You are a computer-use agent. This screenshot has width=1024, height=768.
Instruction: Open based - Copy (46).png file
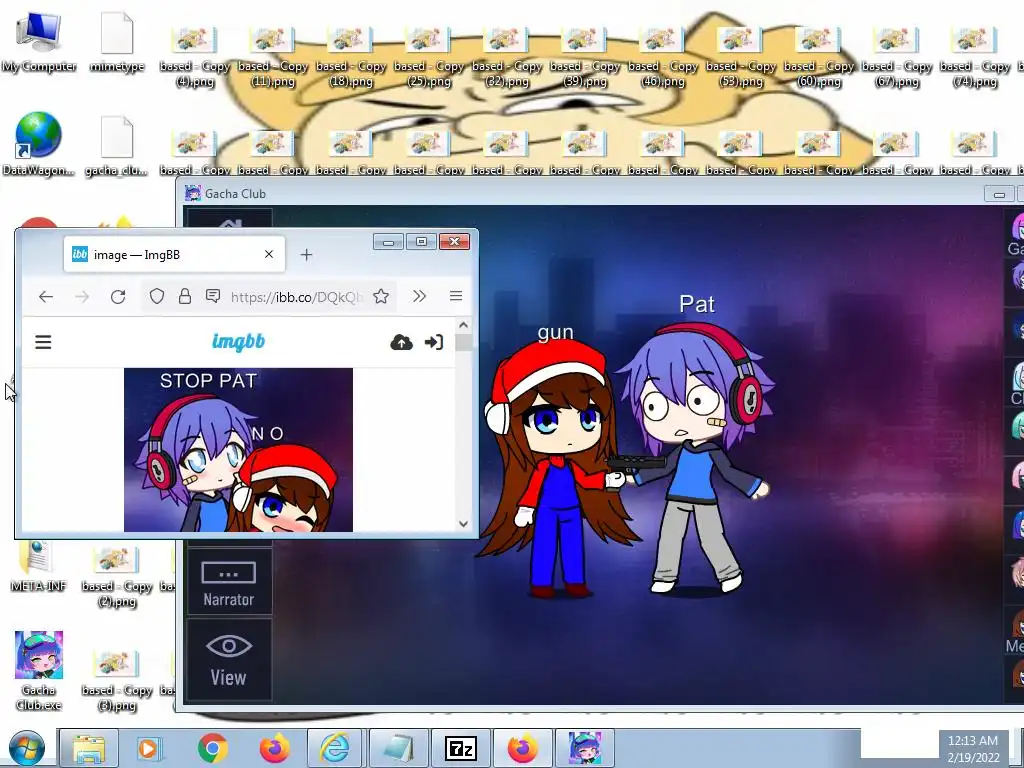click(x=663, y=56)
